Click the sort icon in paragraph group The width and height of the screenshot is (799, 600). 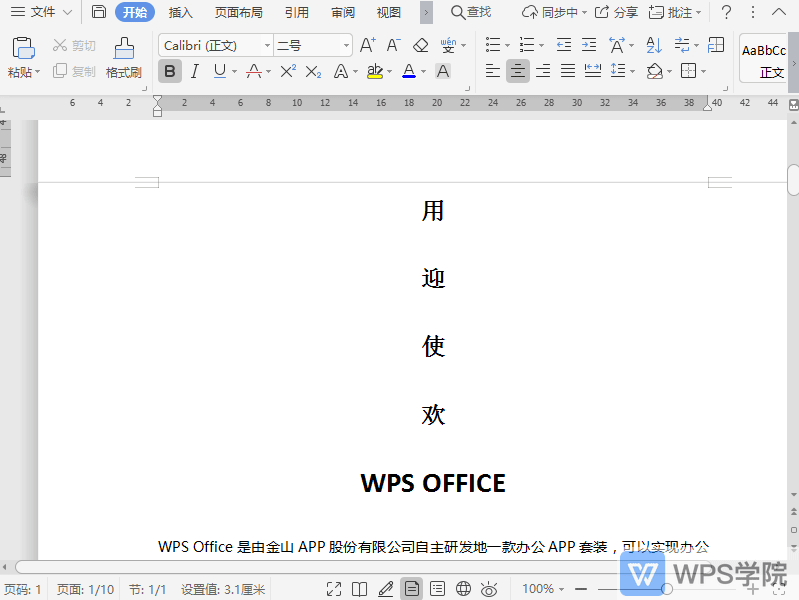click(x=654, y=45)
